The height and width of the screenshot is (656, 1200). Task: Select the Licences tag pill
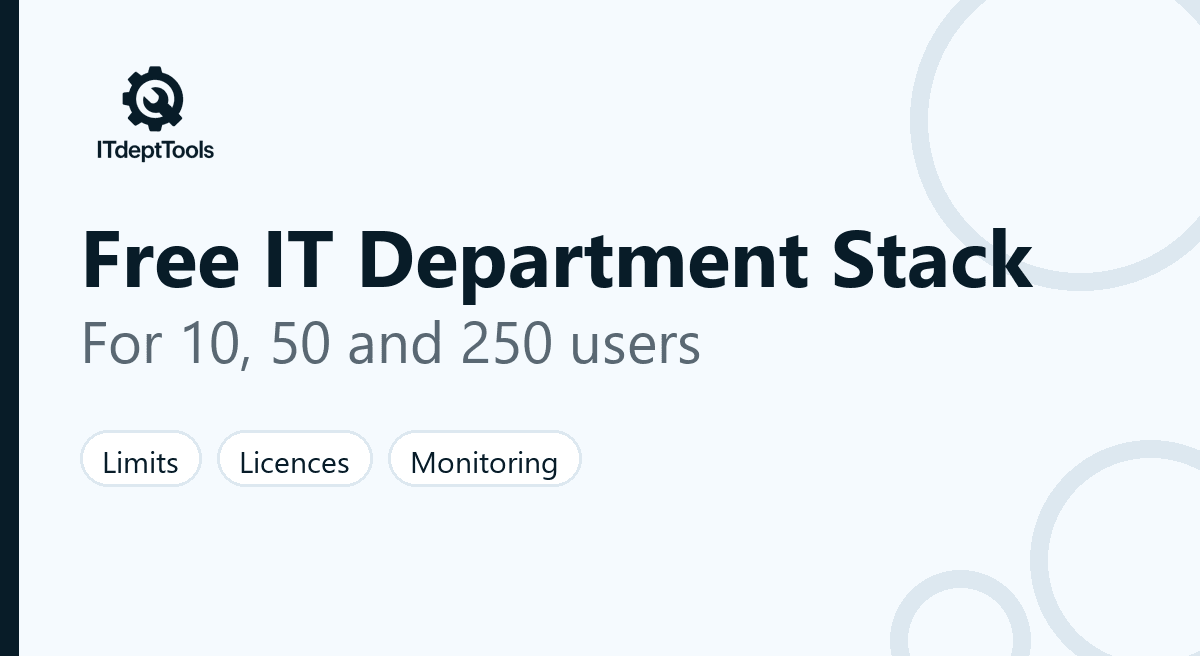tap(295, 459)
